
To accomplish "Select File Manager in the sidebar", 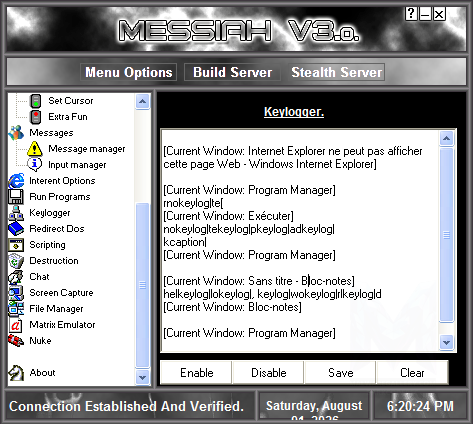I will click(56, 309).
